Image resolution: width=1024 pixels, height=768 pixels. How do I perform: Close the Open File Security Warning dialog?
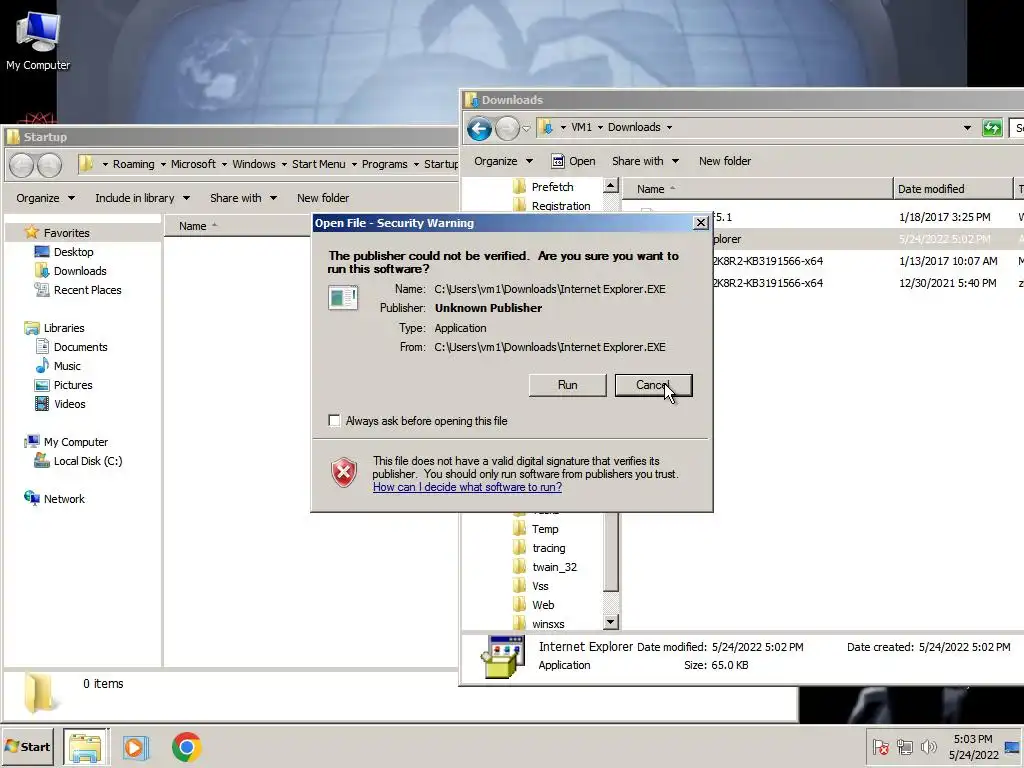700,223
